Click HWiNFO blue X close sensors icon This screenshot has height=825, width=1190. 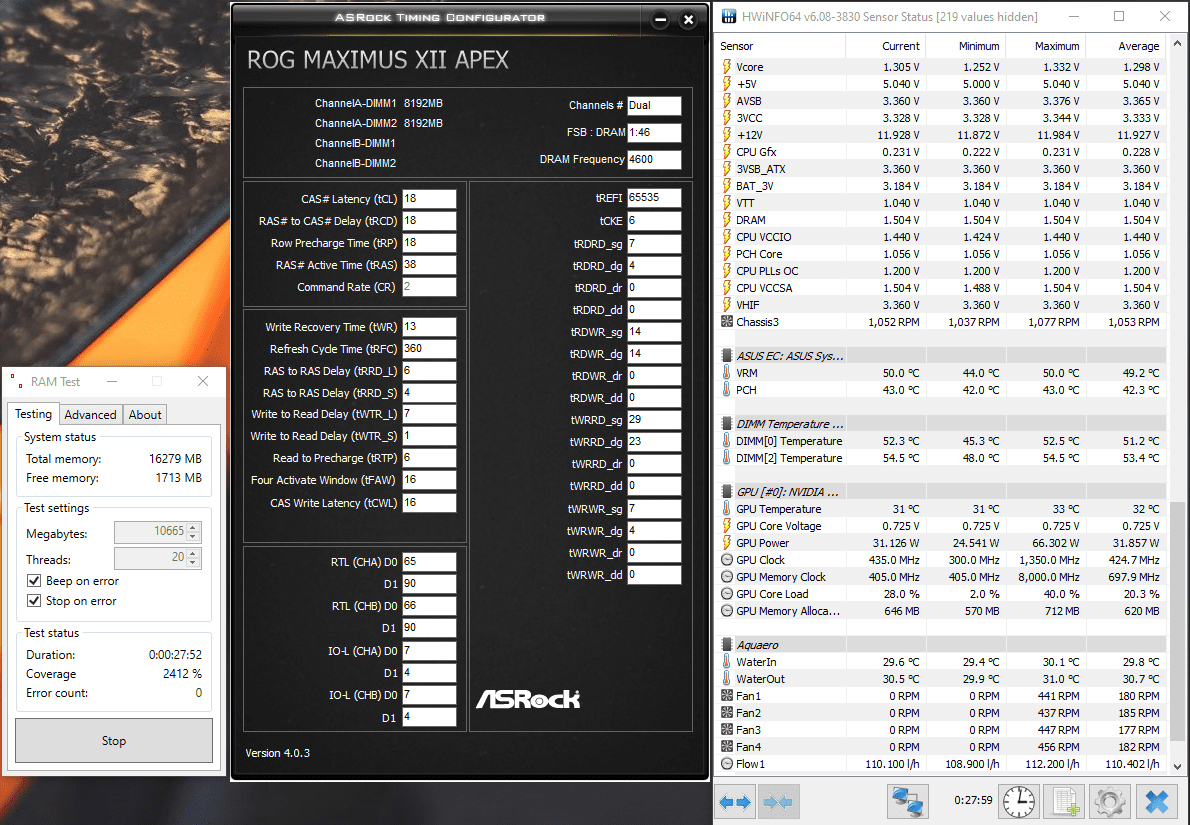(1157, 801)
